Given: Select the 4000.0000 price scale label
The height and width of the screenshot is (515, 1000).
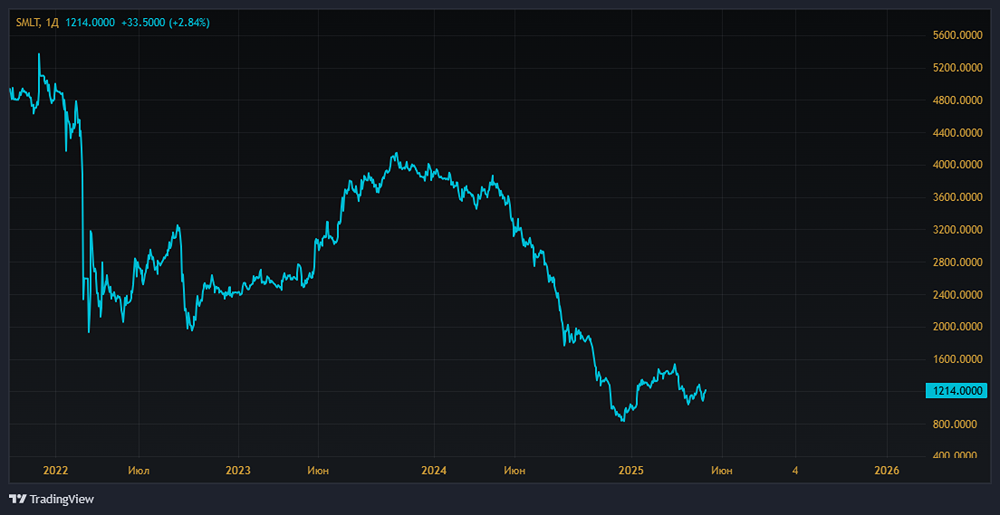Looking at the screenshot, I should 958,165.
